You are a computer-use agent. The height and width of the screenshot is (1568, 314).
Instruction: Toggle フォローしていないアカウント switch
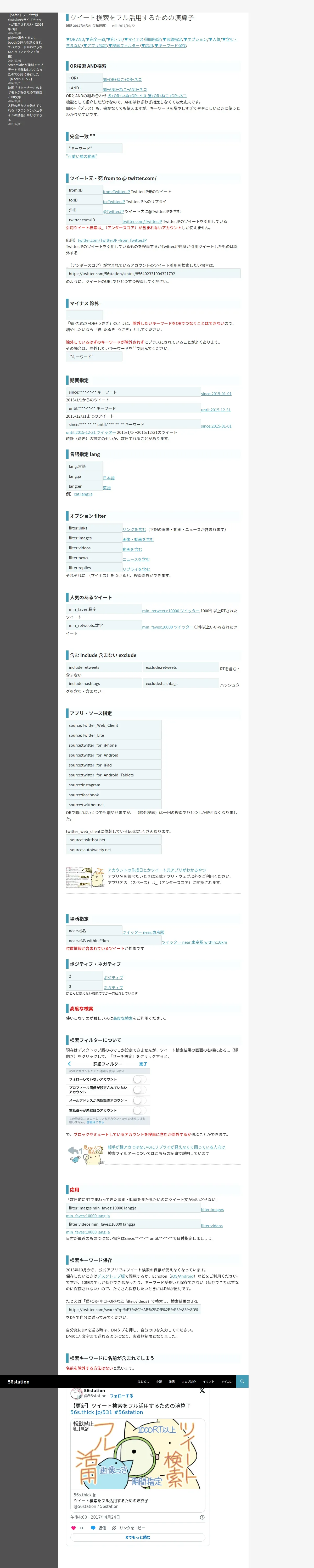tap(140, 1079)
